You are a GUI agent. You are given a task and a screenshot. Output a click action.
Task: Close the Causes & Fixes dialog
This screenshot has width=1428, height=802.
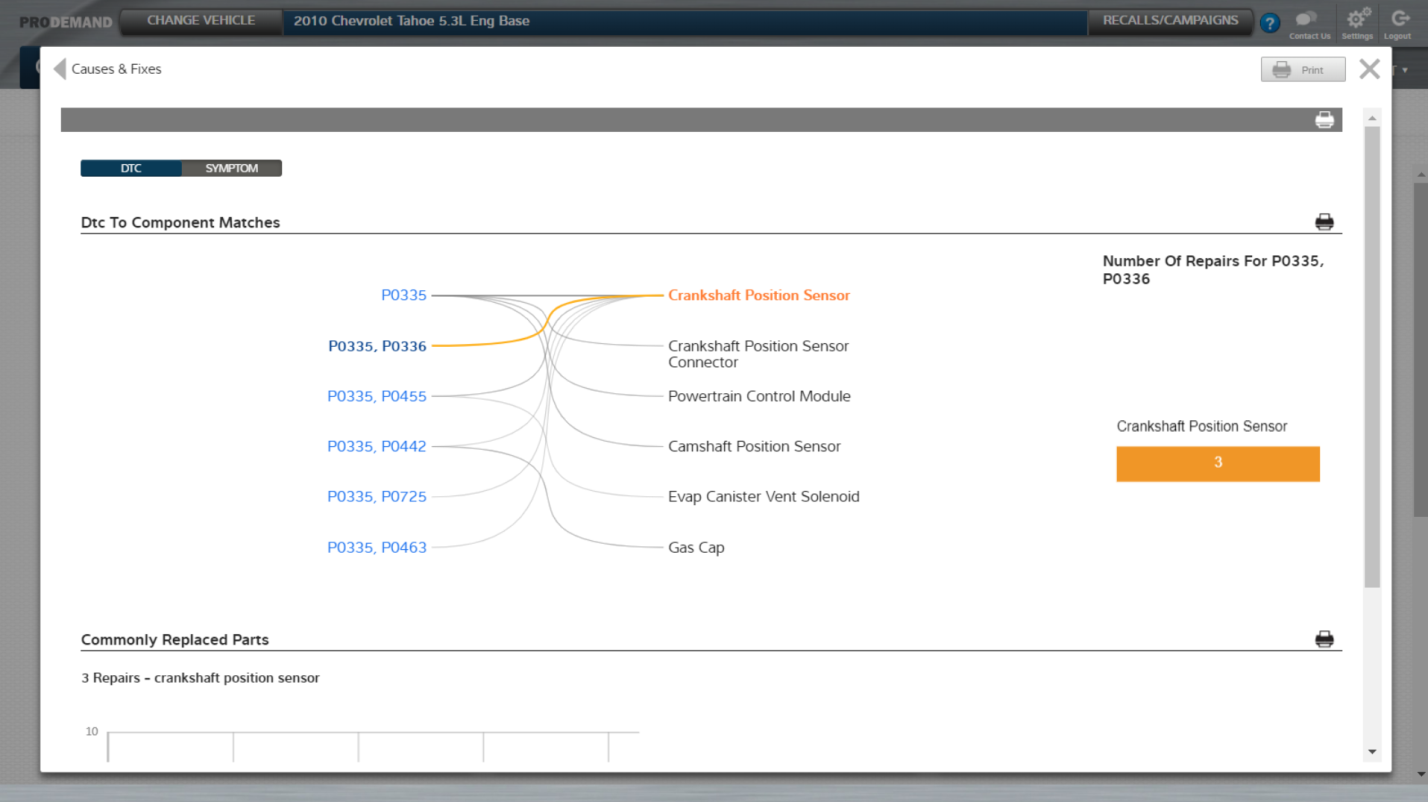1369,69
